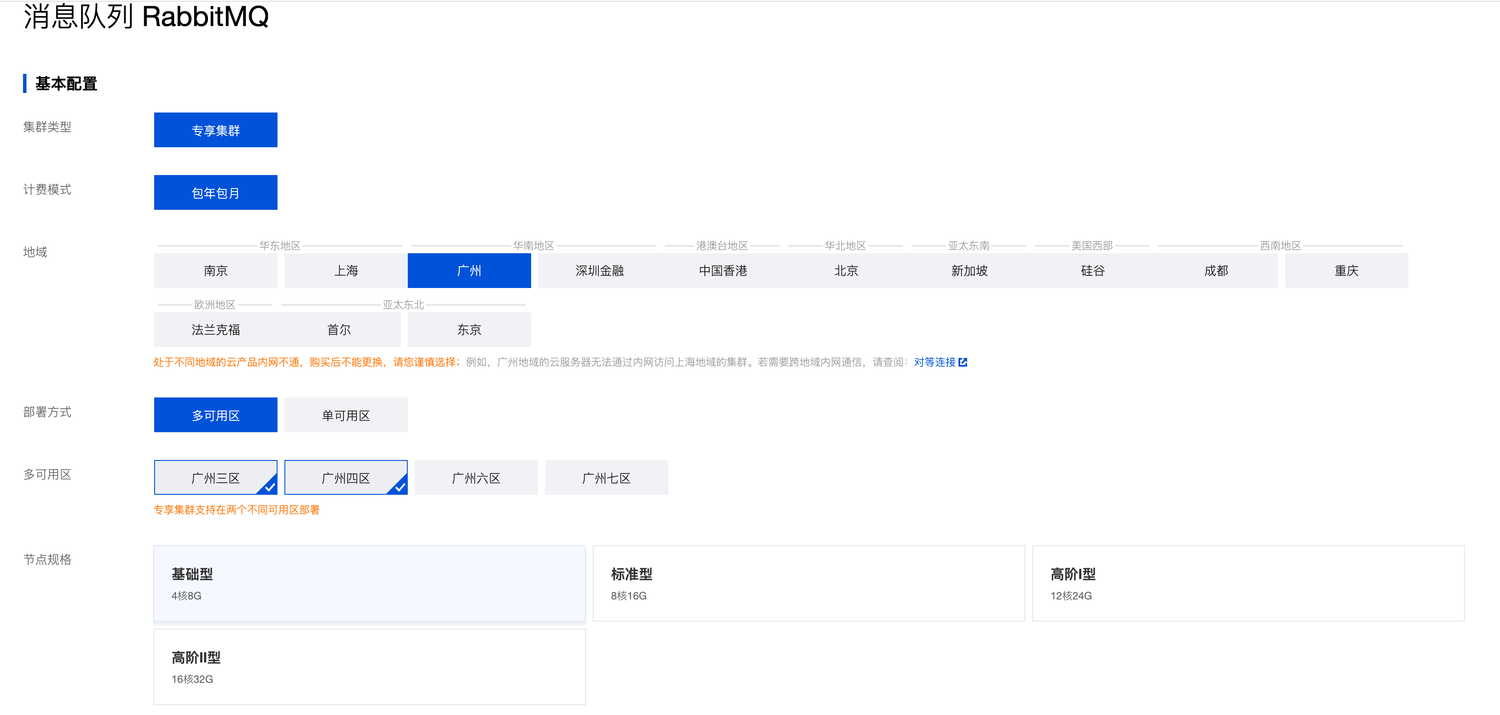Click the 港澳台地区 region group label
1500x715 pixels.
click(722, 245)
